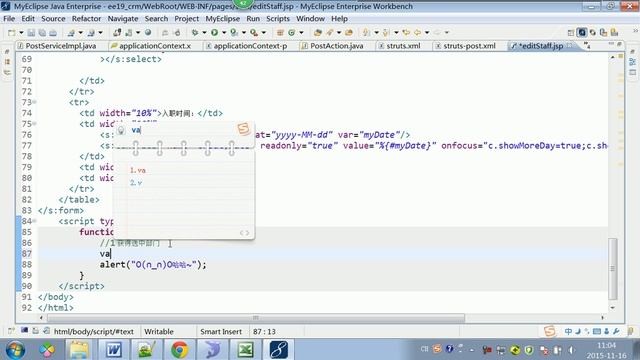This screenshot has height=360, width=640.
Task: Switch to PostAction.java editor tab
Action: pos(336,46)
